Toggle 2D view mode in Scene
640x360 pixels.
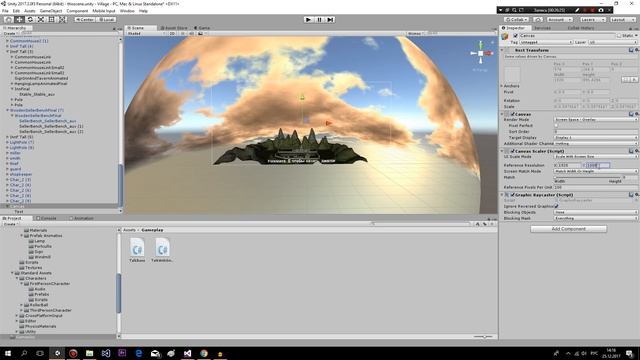coord(173,33)
